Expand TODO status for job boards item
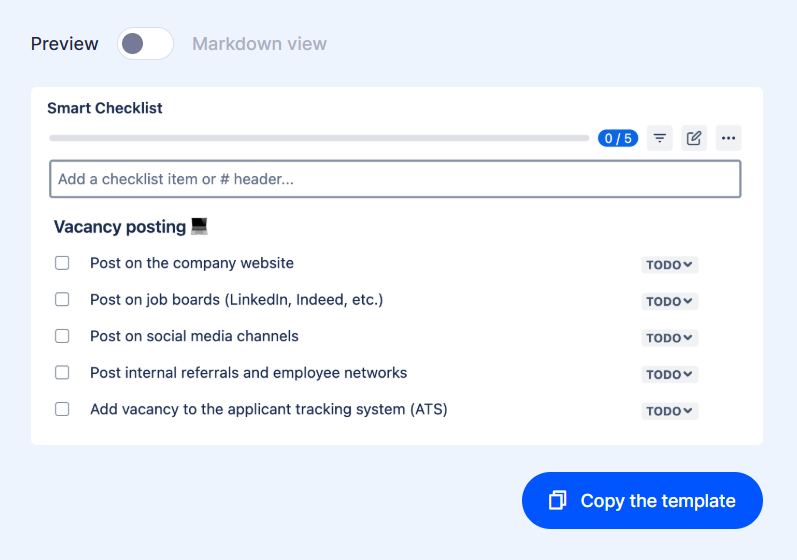The height and width of the screenshot is (560, 797). [669, 301]
